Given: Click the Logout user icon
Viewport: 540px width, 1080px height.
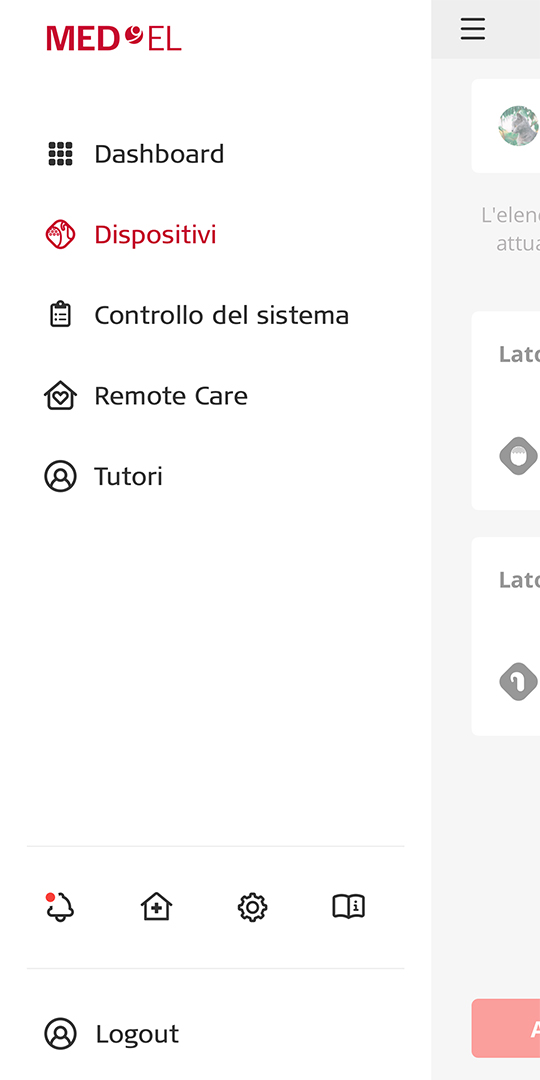Looking at the screenshot, I should tap(61, 1034).
